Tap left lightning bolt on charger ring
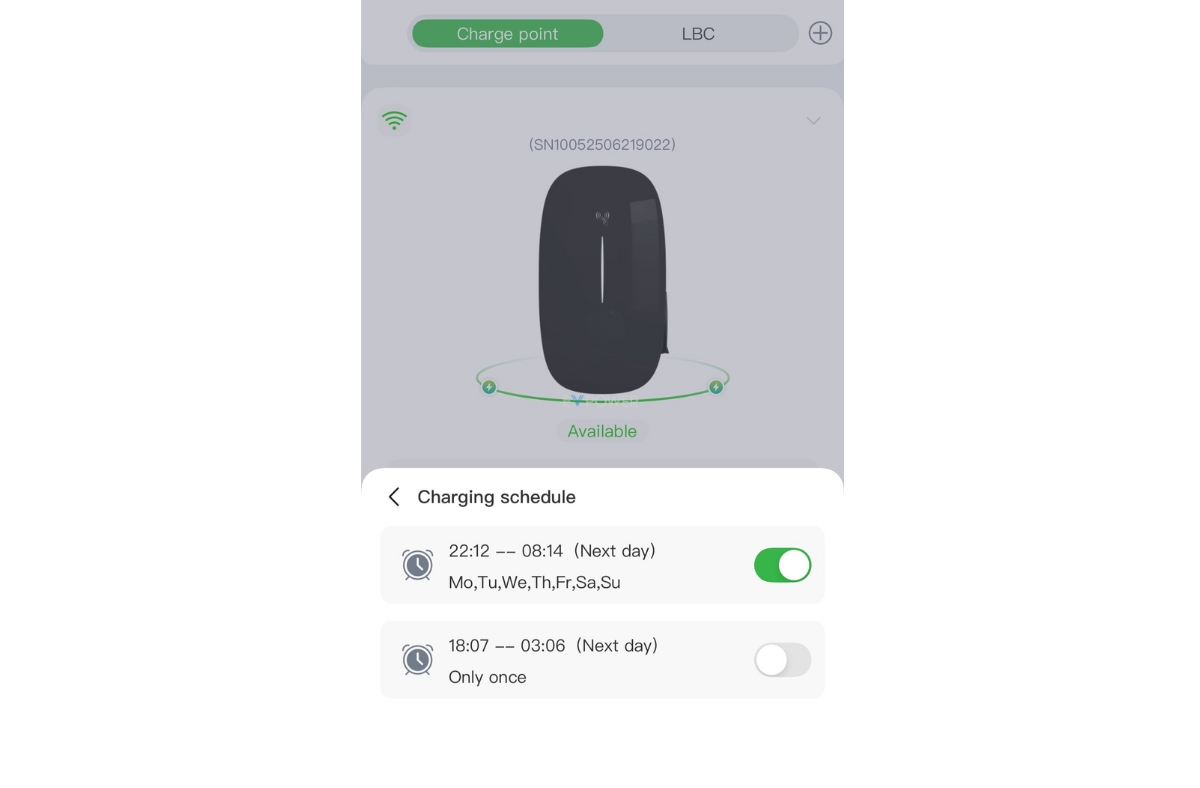This screenshot has height=788, width=1200. tap(489, 387)
